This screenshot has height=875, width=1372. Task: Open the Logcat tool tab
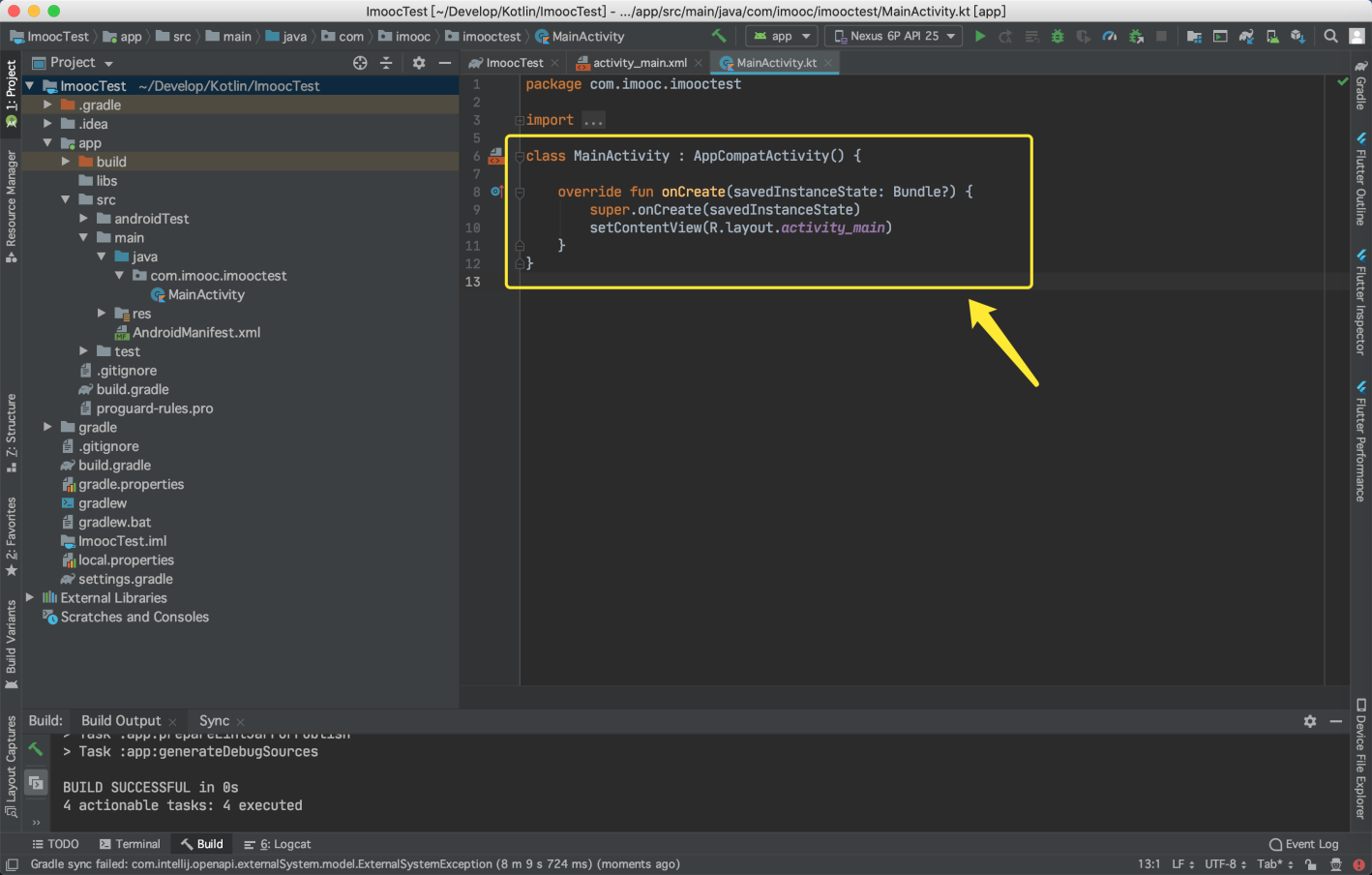coord(277,845)
